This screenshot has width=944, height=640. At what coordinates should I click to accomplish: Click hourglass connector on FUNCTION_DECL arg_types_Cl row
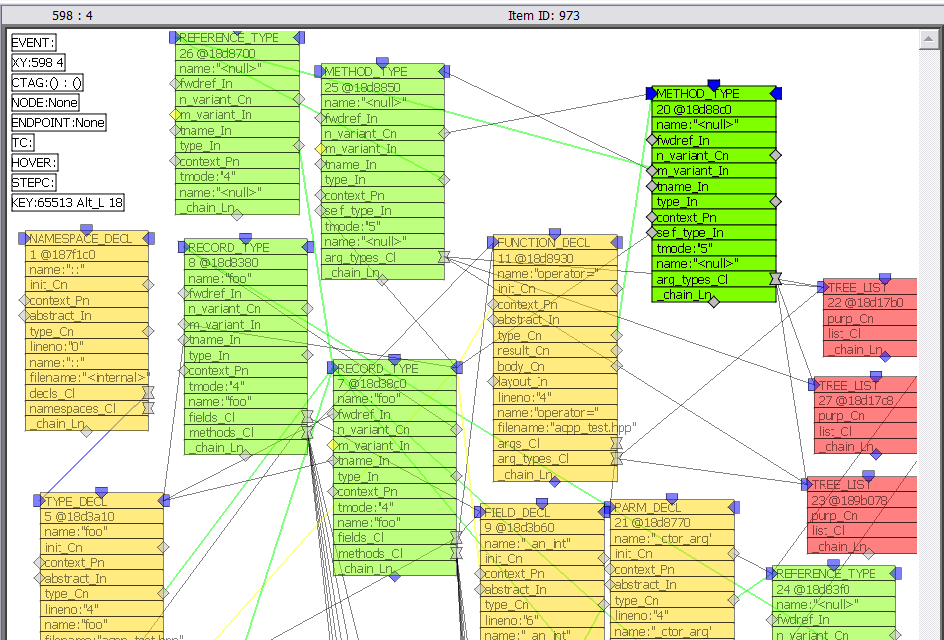pyautogui.click(x=617, y=458)
